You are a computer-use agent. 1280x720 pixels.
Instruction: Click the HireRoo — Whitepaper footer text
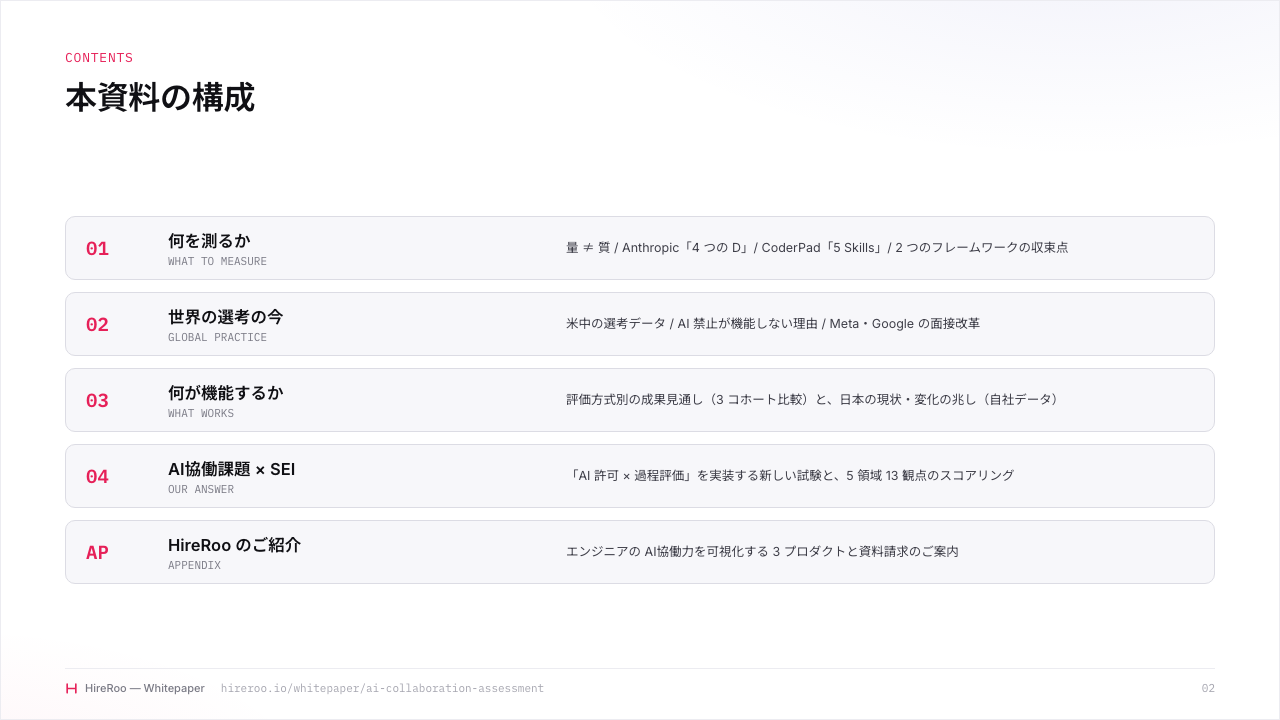[145, 688]
